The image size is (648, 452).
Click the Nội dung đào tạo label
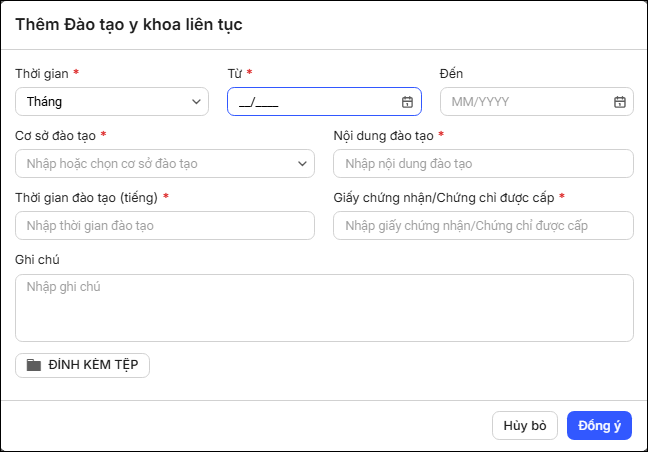[384, 136]
